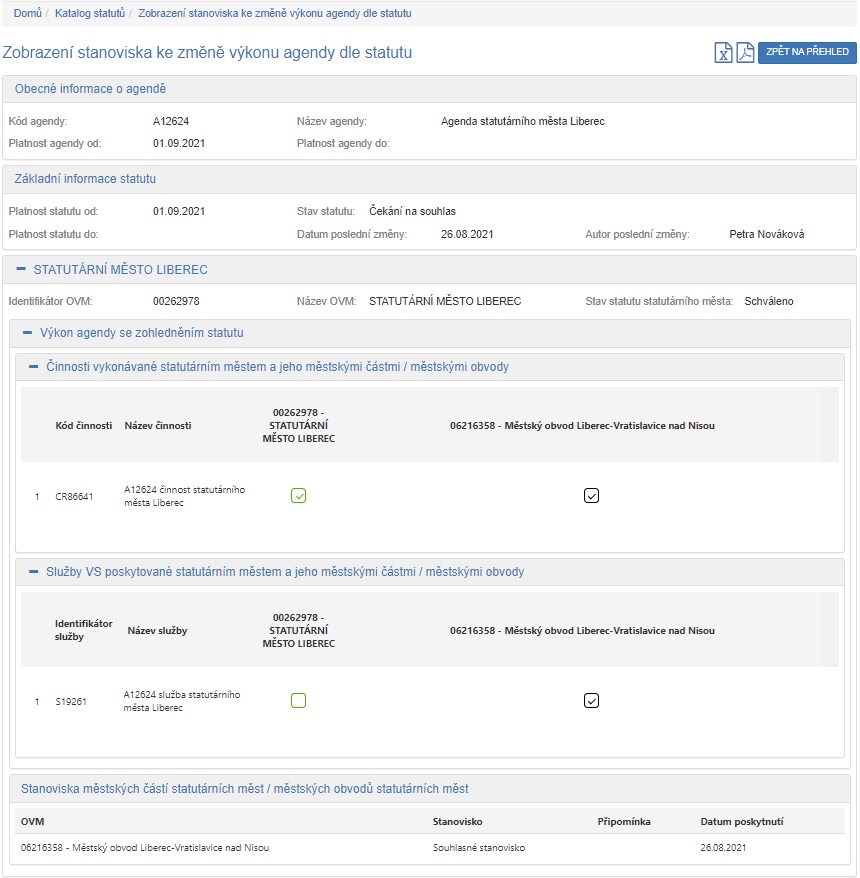The height and width of the screenshot is (878, 860).
Task: Toggle Vratislavice checkbox for služba S19261
Action: click(x=591, y=701)
